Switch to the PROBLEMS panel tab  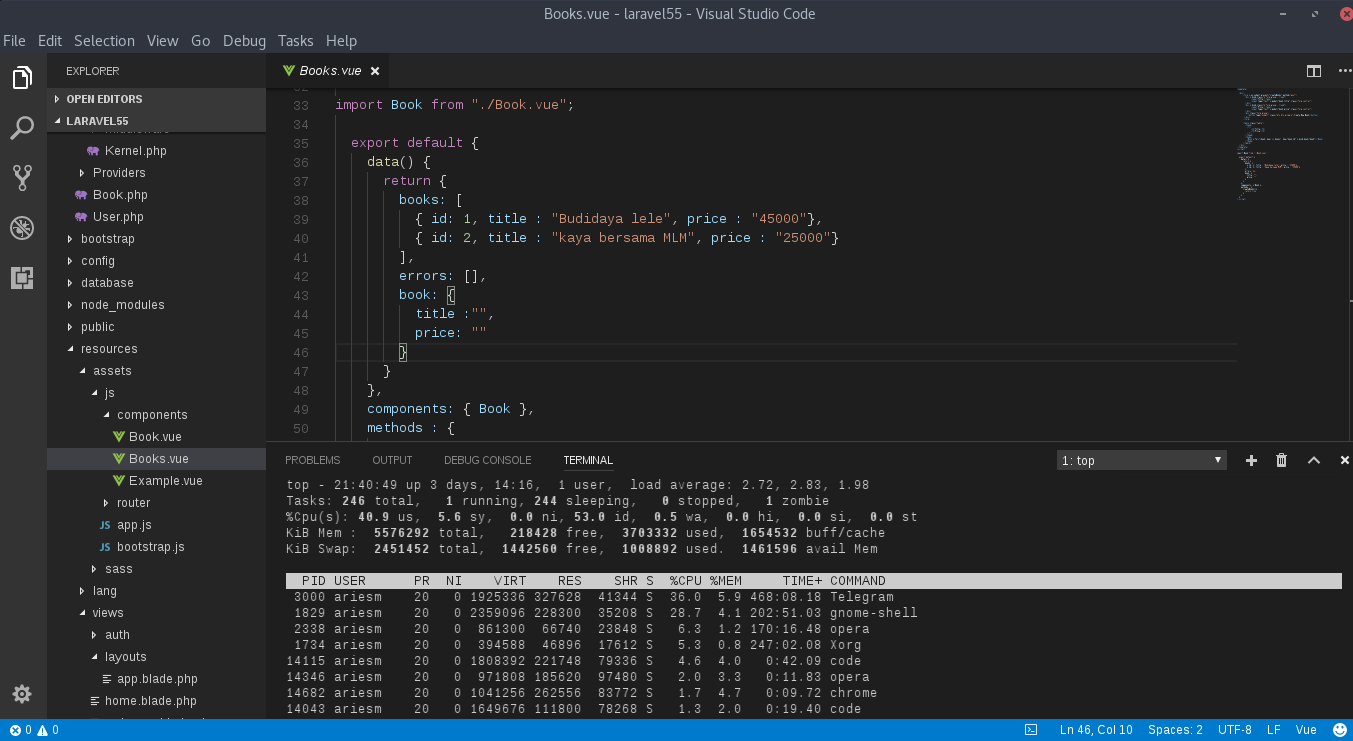[312, 460]
